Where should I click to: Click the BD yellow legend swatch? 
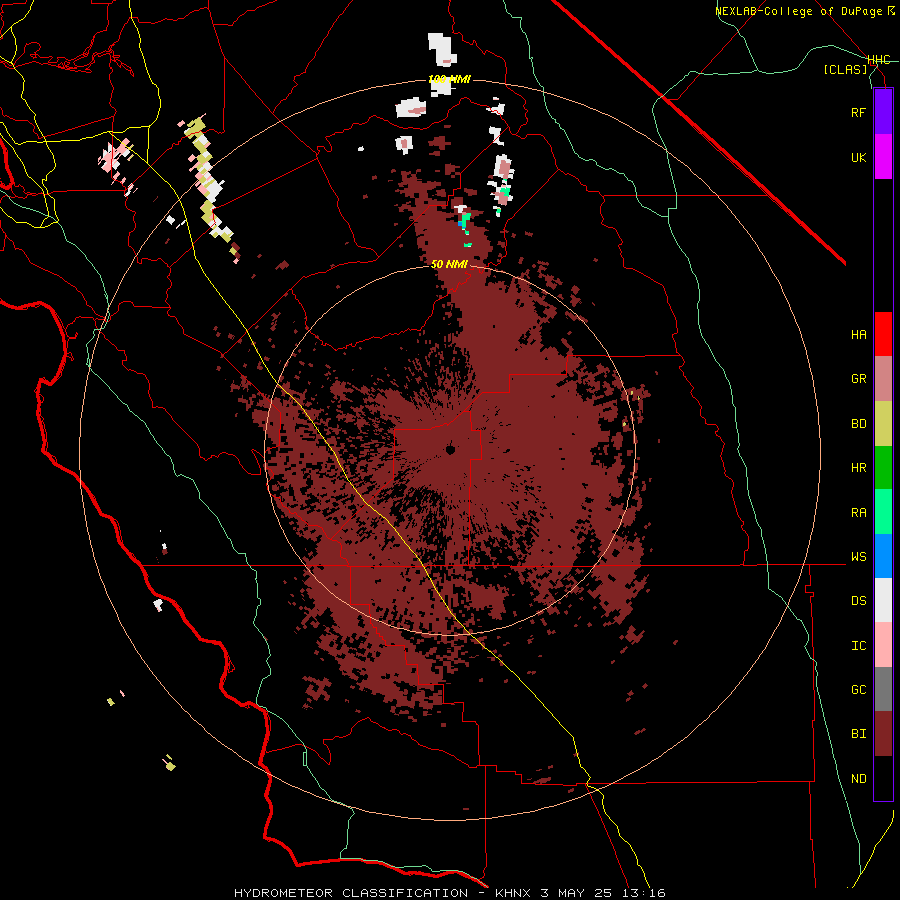[883, 424]
